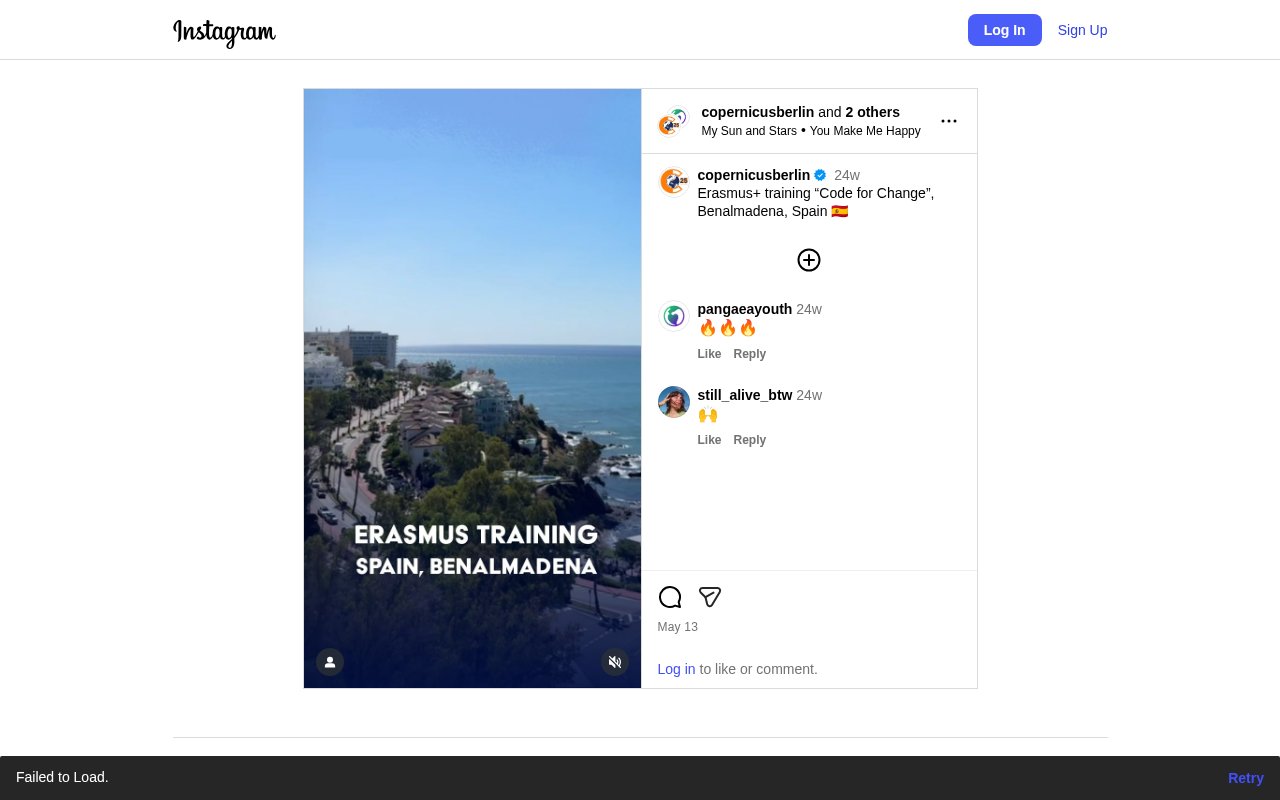Load more comments with plus icon
1280x800 pixels.
click(809, 260)
